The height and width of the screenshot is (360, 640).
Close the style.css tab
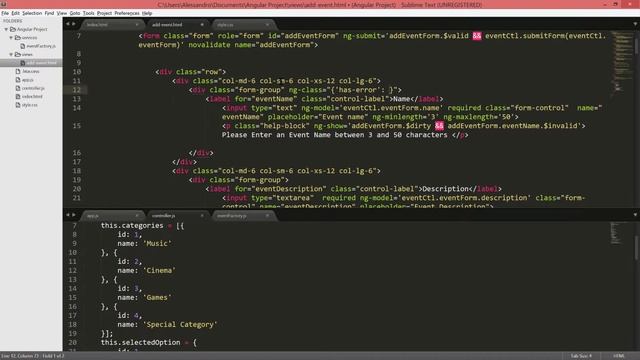coord(267,25)
